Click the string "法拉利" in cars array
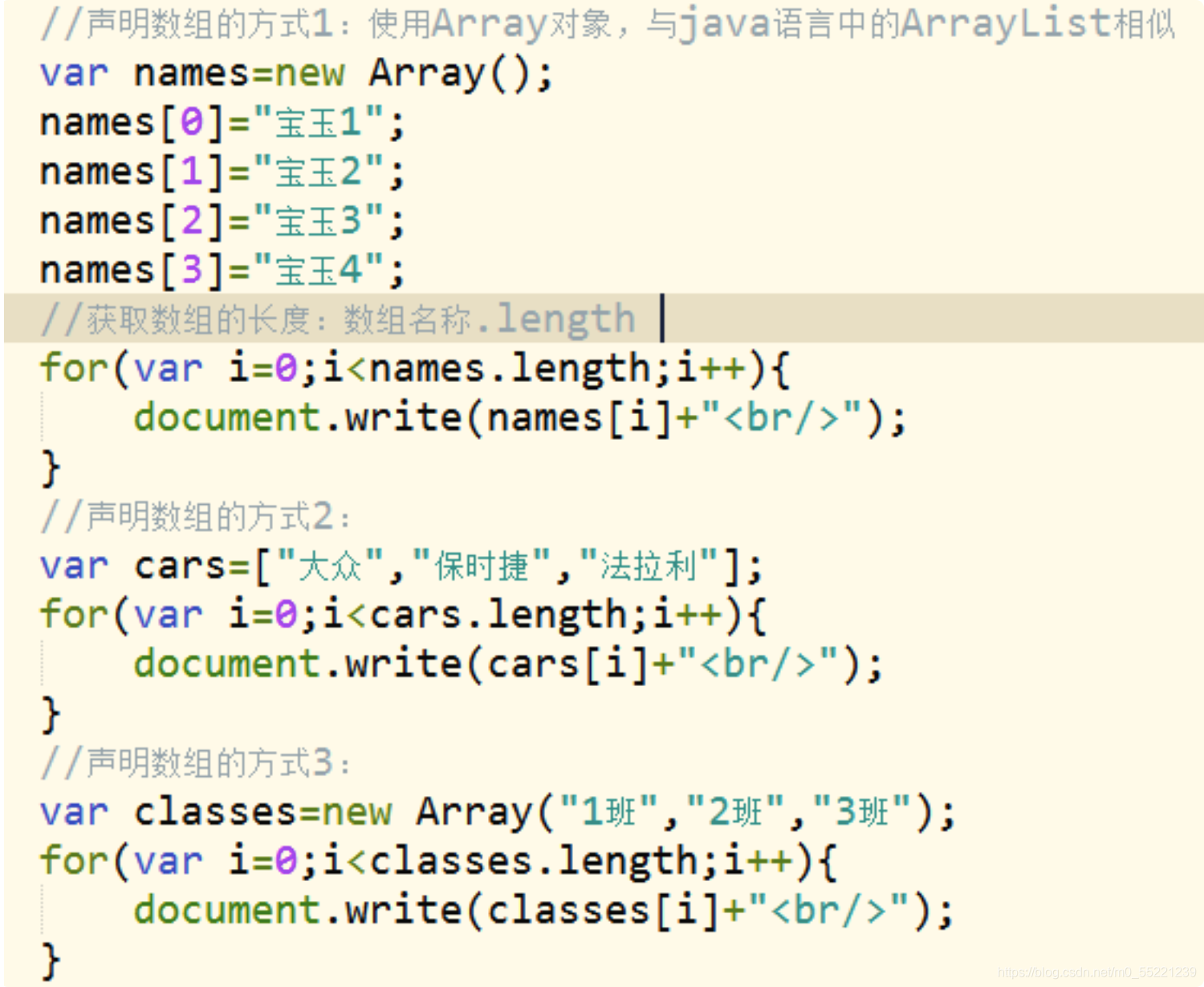This screenshot has height=987, width=1204. (649, 566)
